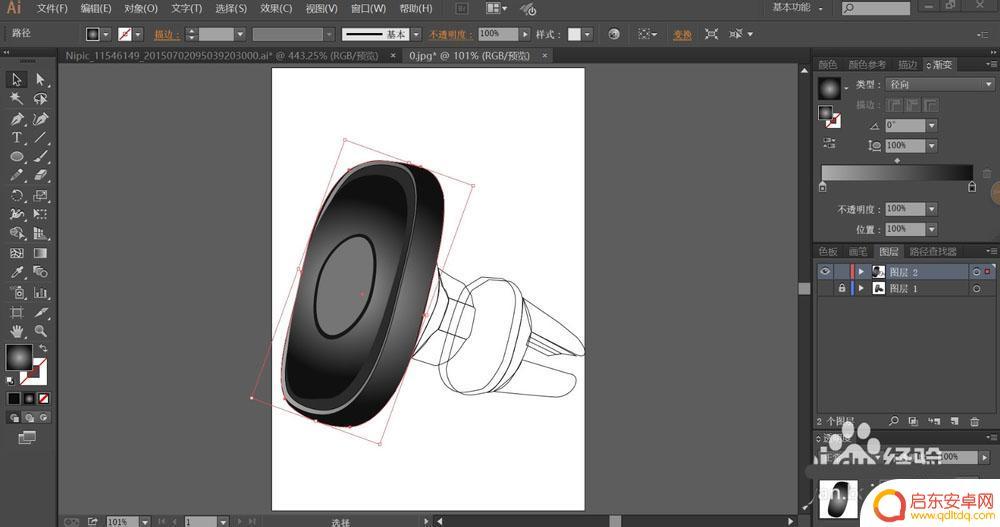The height and width of the screenshot is (527, 1000).
Task: Click 不透明度 link in control bar
Action: click(x=450, y=34)
